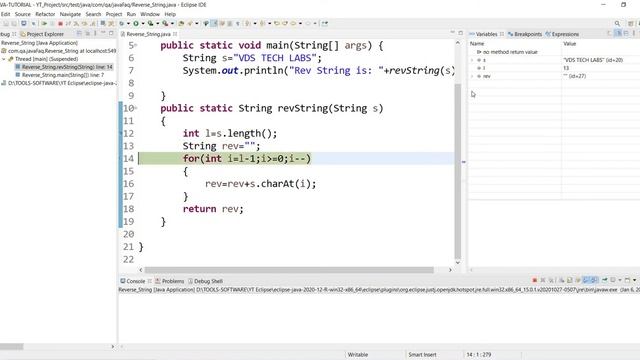
Task: Click line 16 'rev=rev+s.charAt(i);' in editor
Action: [x=260, y=184]
